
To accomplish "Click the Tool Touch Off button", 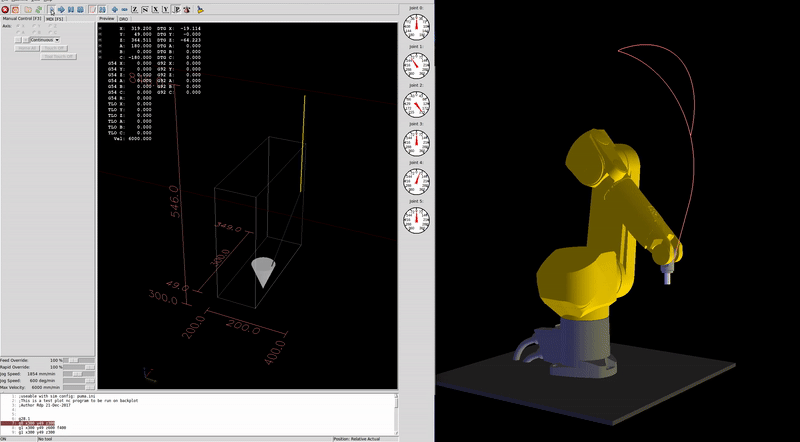I will tap(59, 56).
